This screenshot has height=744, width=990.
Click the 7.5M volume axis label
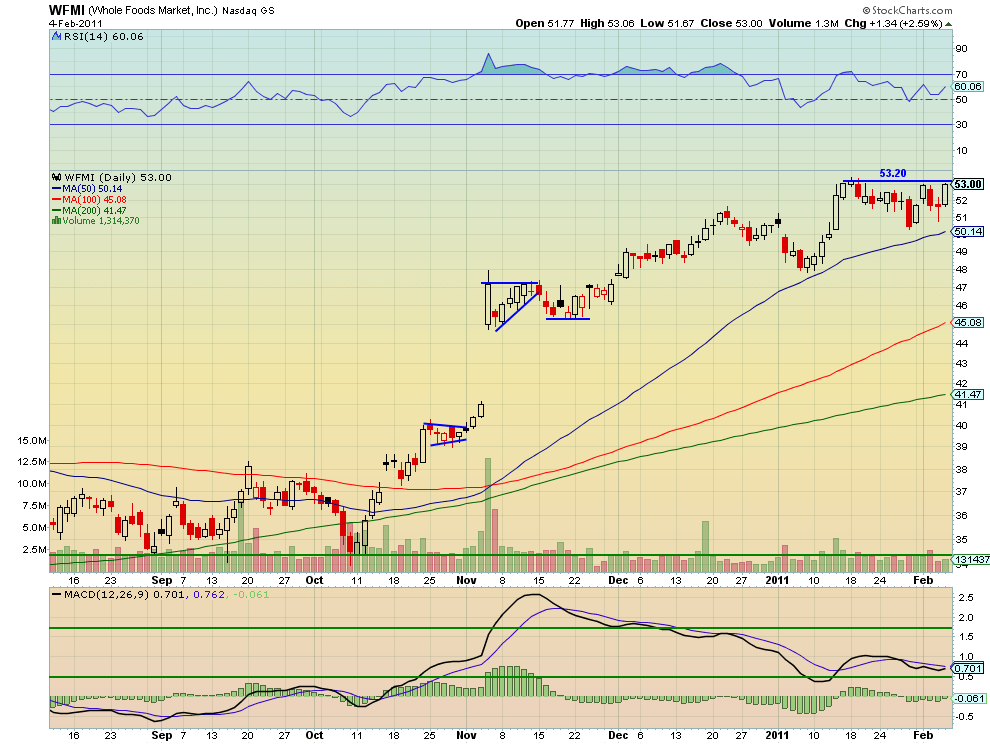35,505
